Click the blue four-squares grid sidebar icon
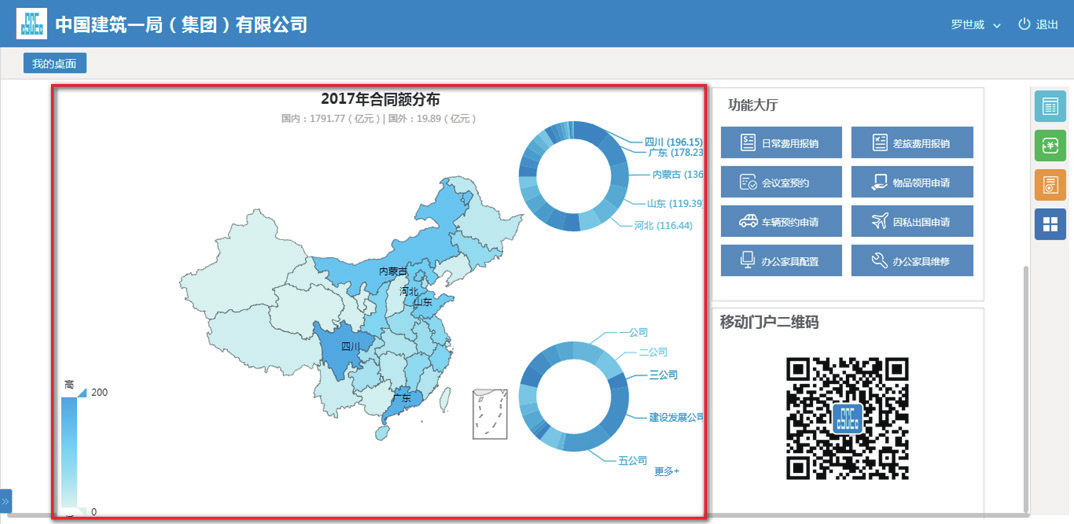The image size is (1074, 524). (x=1049, y=224)
